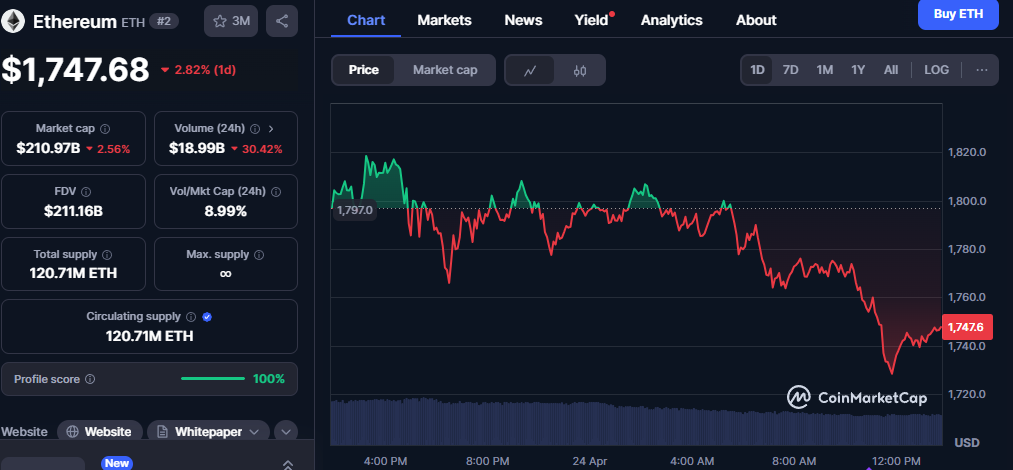1013x470 pixels.
Task: Expand more links chevron beside Whitepaper
Action: pos(286,432)
